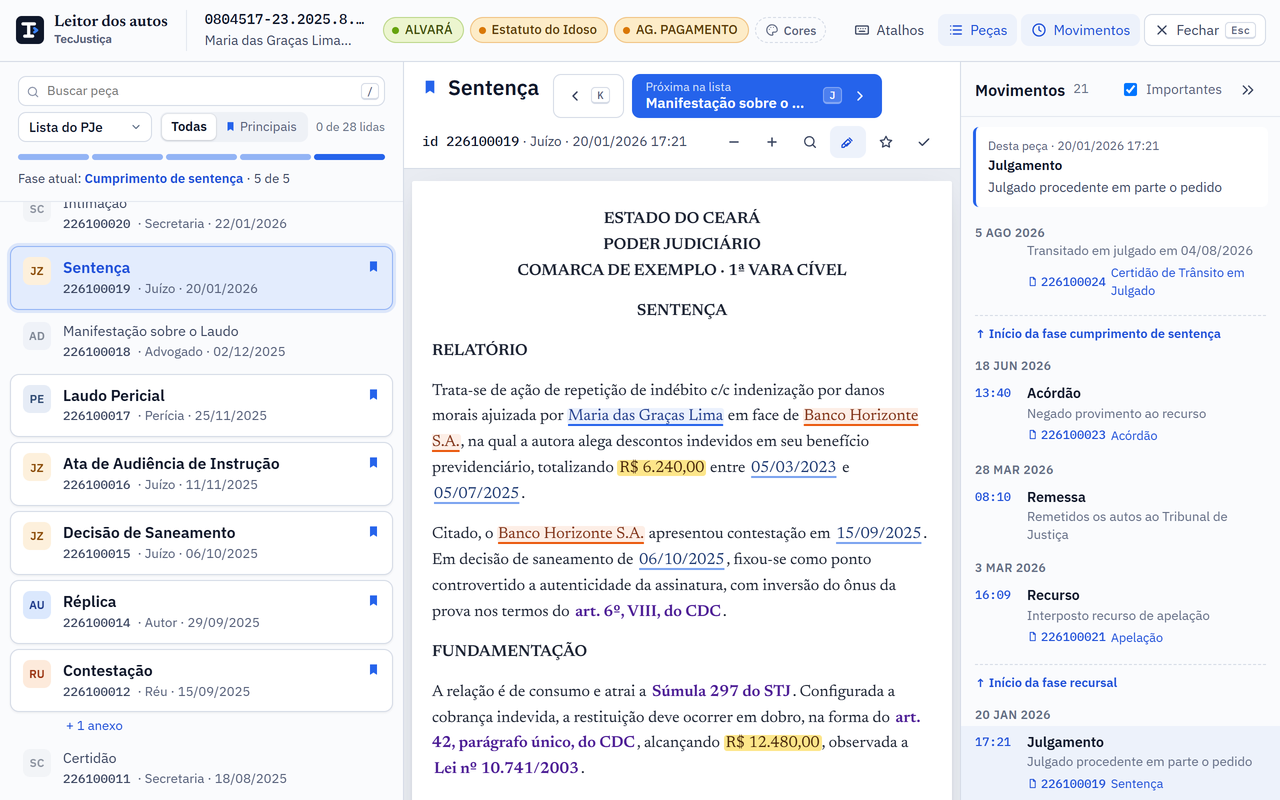1280x800 pixels.
Task: Close the reader with Fechar button
Action: click(1205, 30)
